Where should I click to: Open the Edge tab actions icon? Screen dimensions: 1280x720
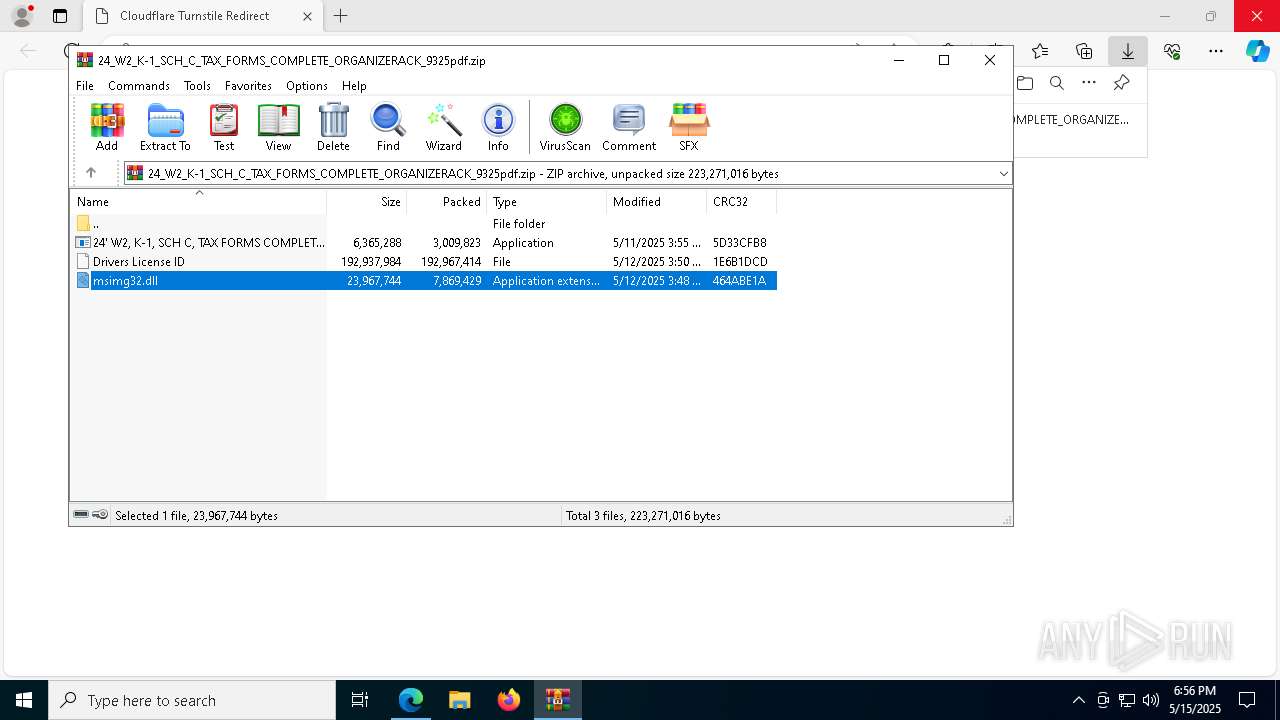coord(60,16)
